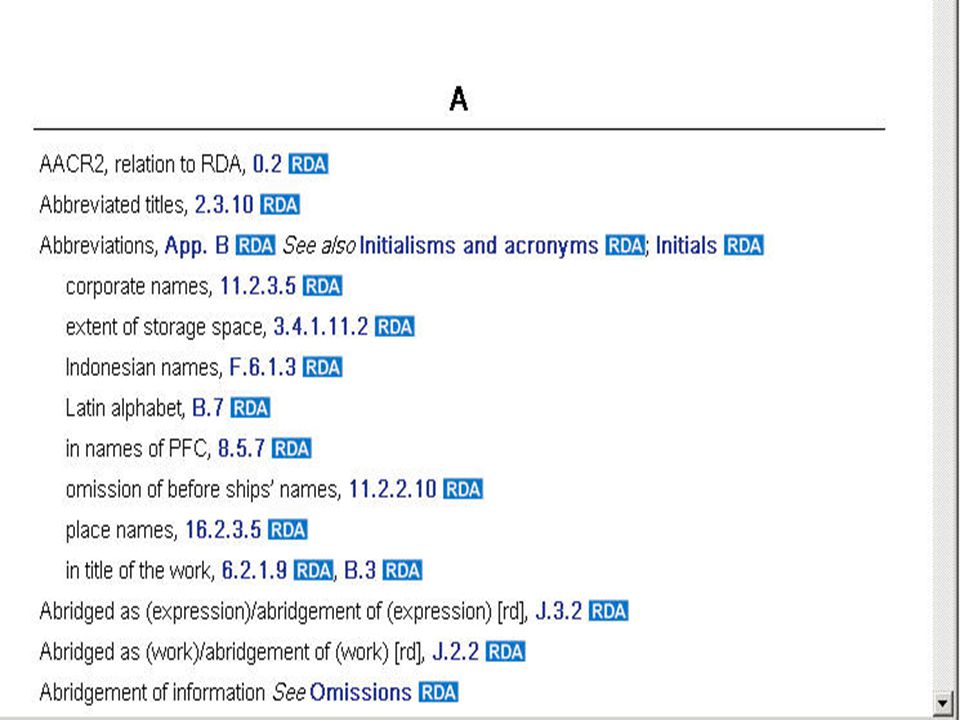Click RDA badge on names of PFC row
The height and width of the screenshot is (720, 960).
(x=291, y=449)
